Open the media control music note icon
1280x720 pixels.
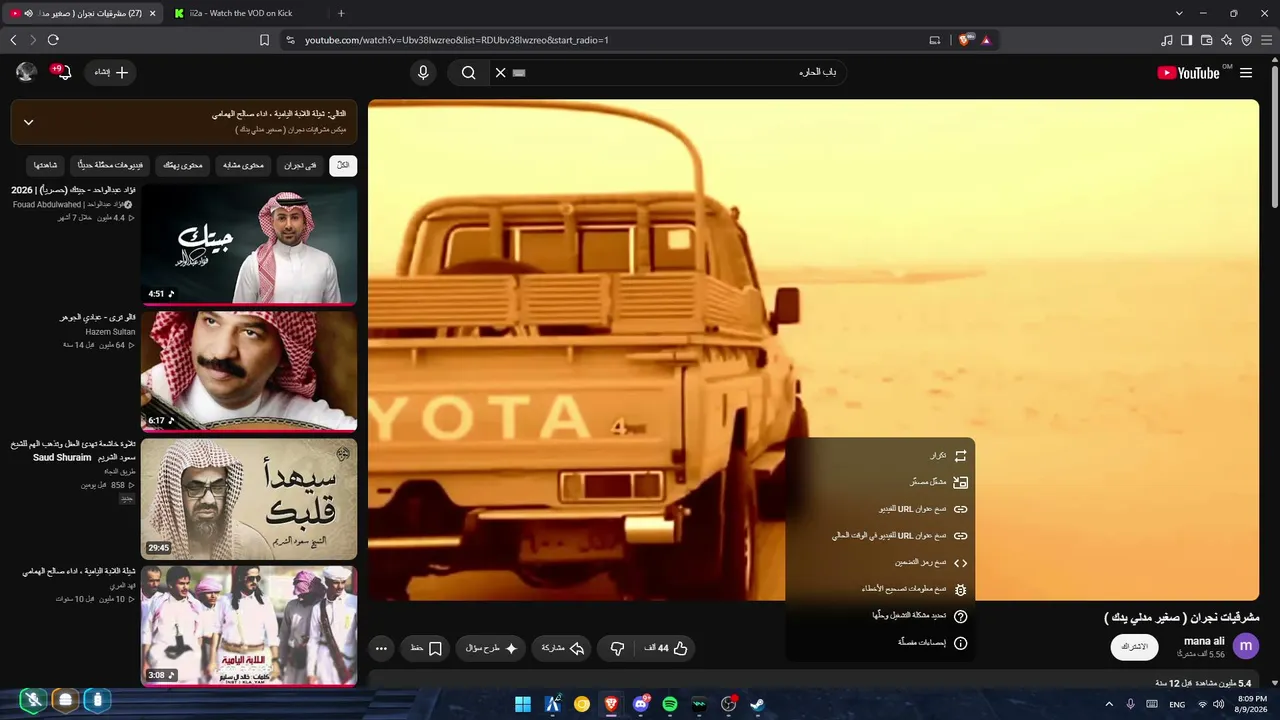coord(1167,40)
